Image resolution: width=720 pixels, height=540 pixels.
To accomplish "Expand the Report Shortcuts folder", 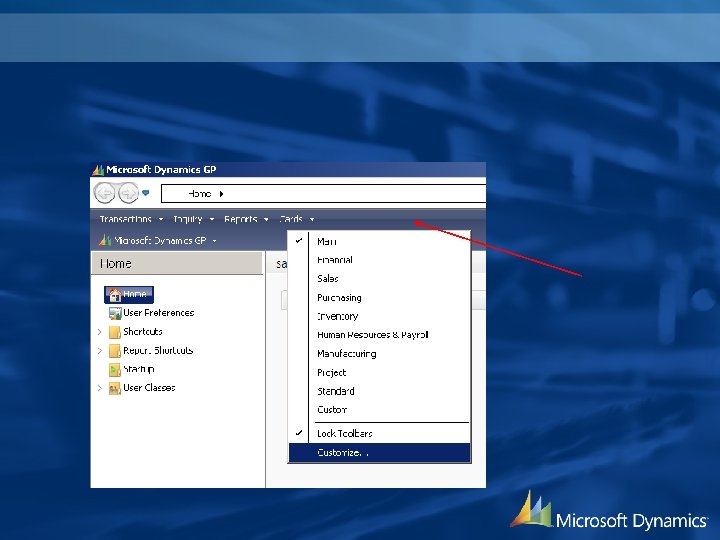I will click(100, 350).
